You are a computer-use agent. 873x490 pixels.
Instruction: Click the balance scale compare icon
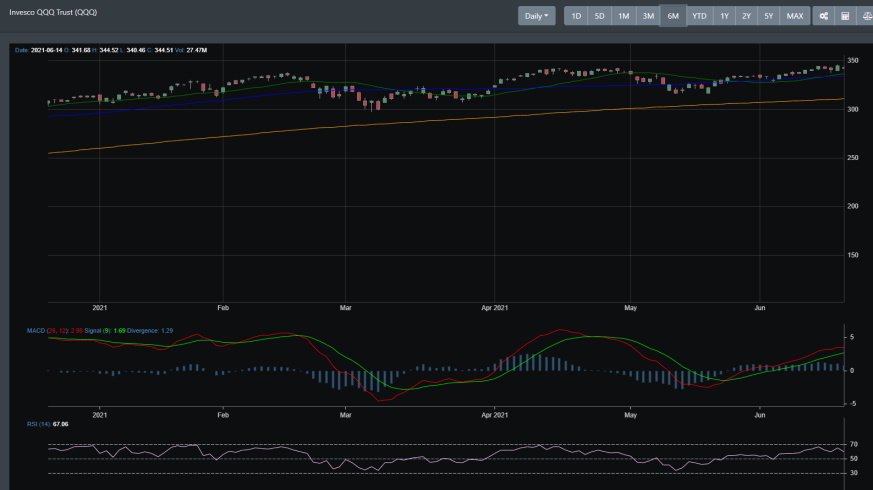click(866, 16)
